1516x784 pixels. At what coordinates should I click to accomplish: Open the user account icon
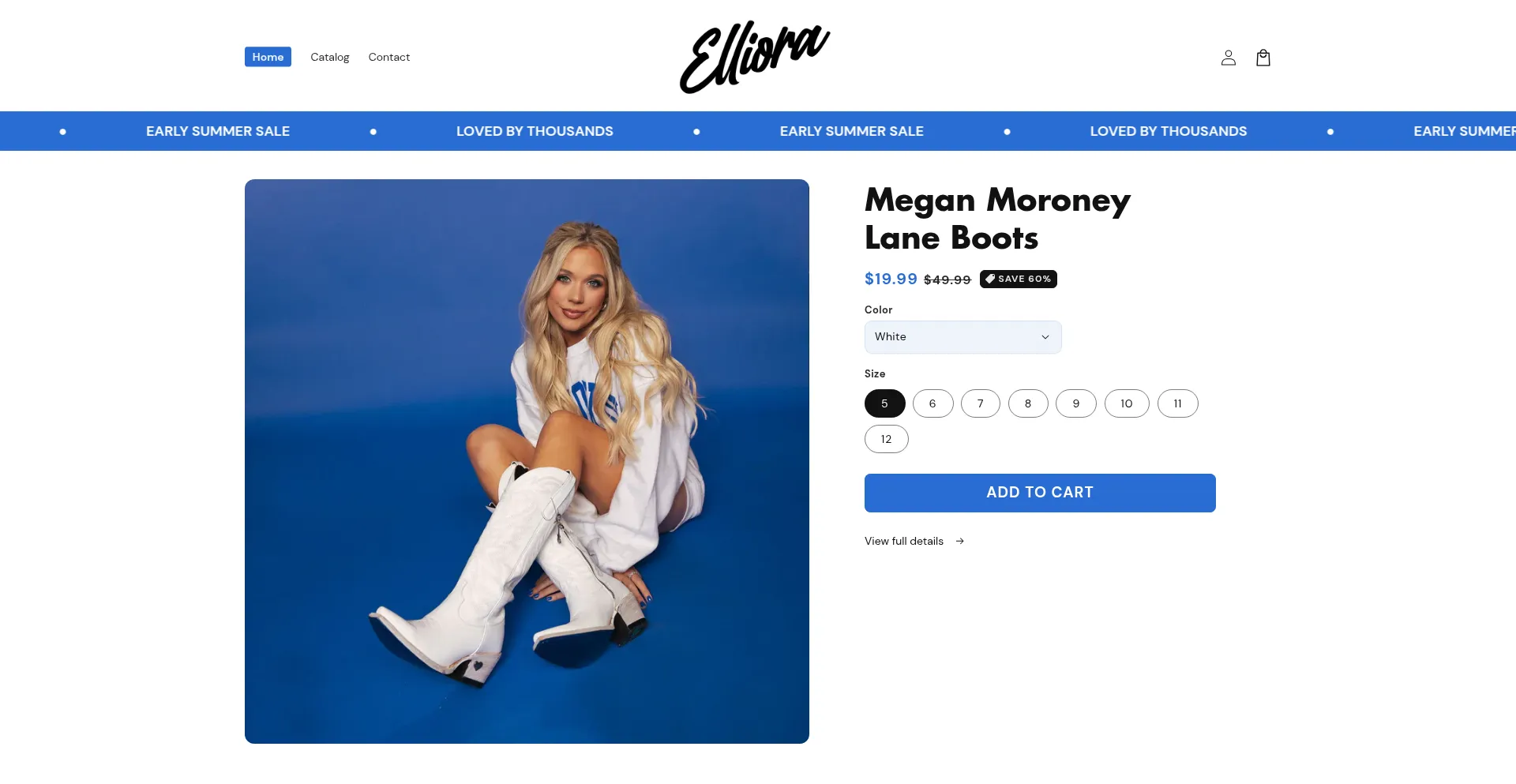coord(1228,58)
